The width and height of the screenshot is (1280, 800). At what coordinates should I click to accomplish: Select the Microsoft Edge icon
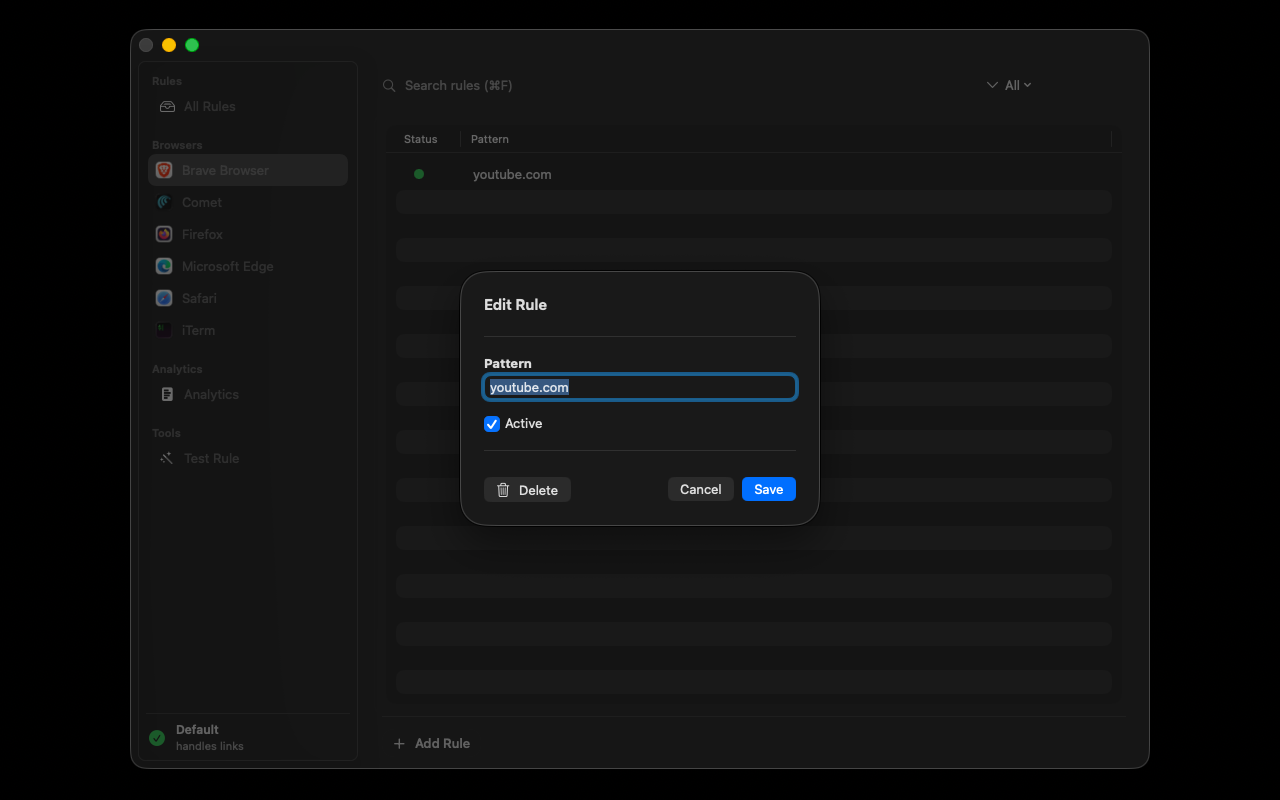[x=164, y=266]
